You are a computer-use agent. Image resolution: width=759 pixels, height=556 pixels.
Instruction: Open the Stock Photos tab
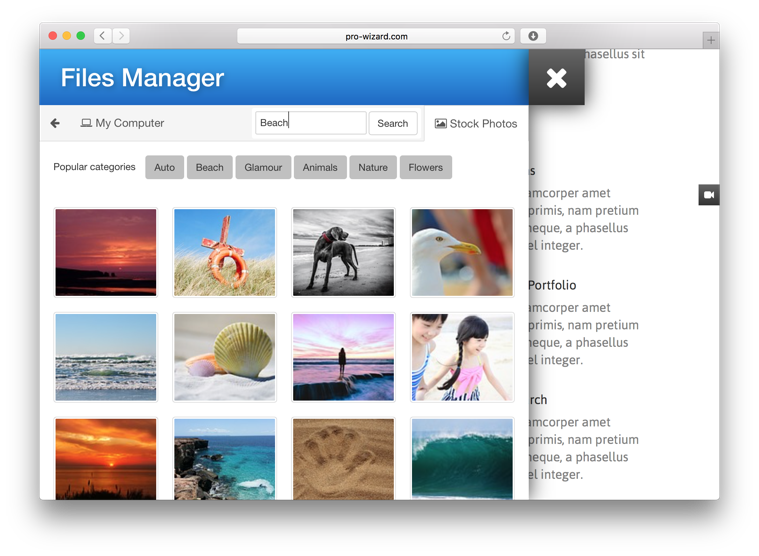point(476,123)
